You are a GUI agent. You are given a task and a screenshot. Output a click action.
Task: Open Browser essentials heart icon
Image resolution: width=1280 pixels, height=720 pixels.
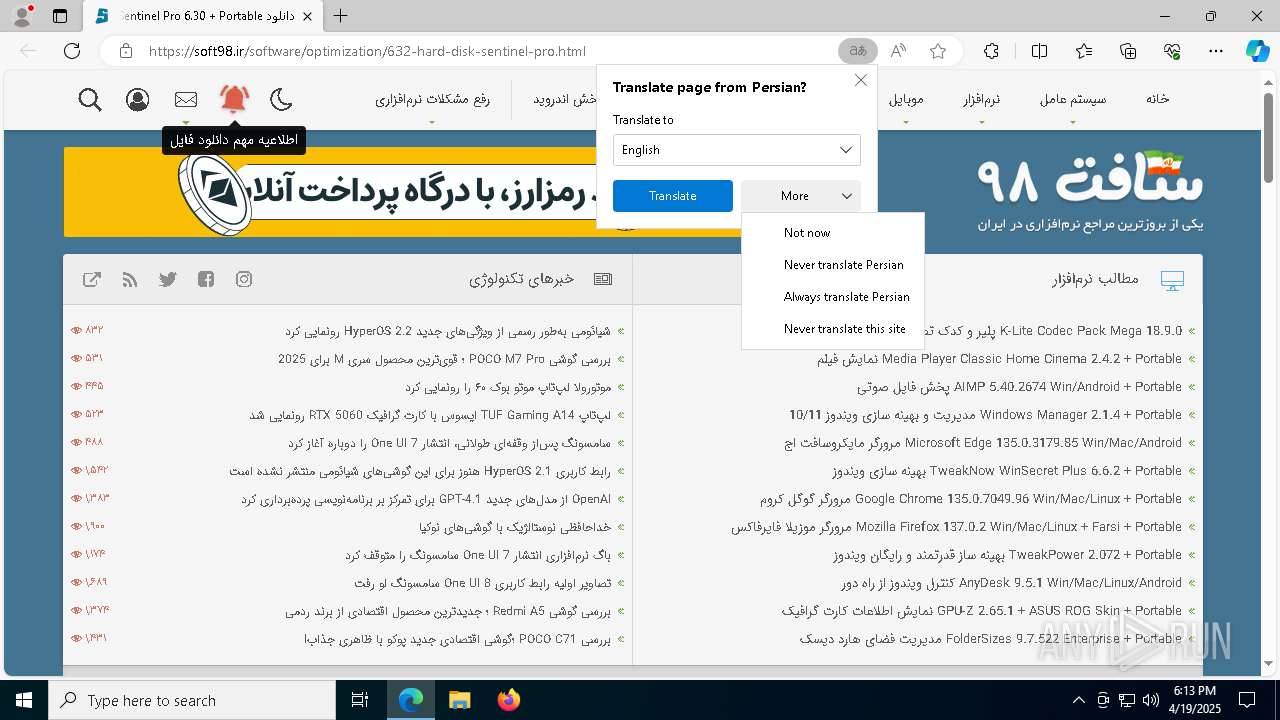pos(1173,51)
